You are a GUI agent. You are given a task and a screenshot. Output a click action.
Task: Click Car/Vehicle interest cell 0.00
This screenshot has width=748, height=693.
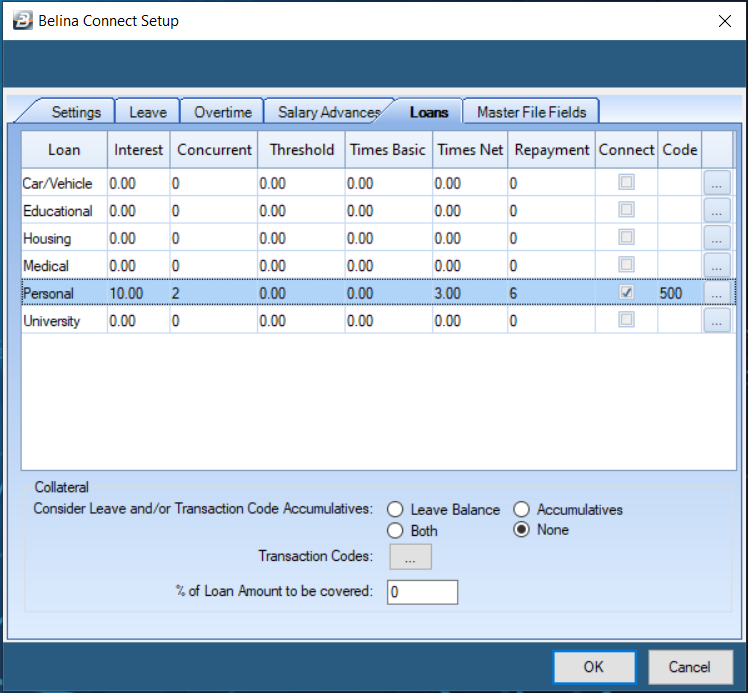point(139,183)
